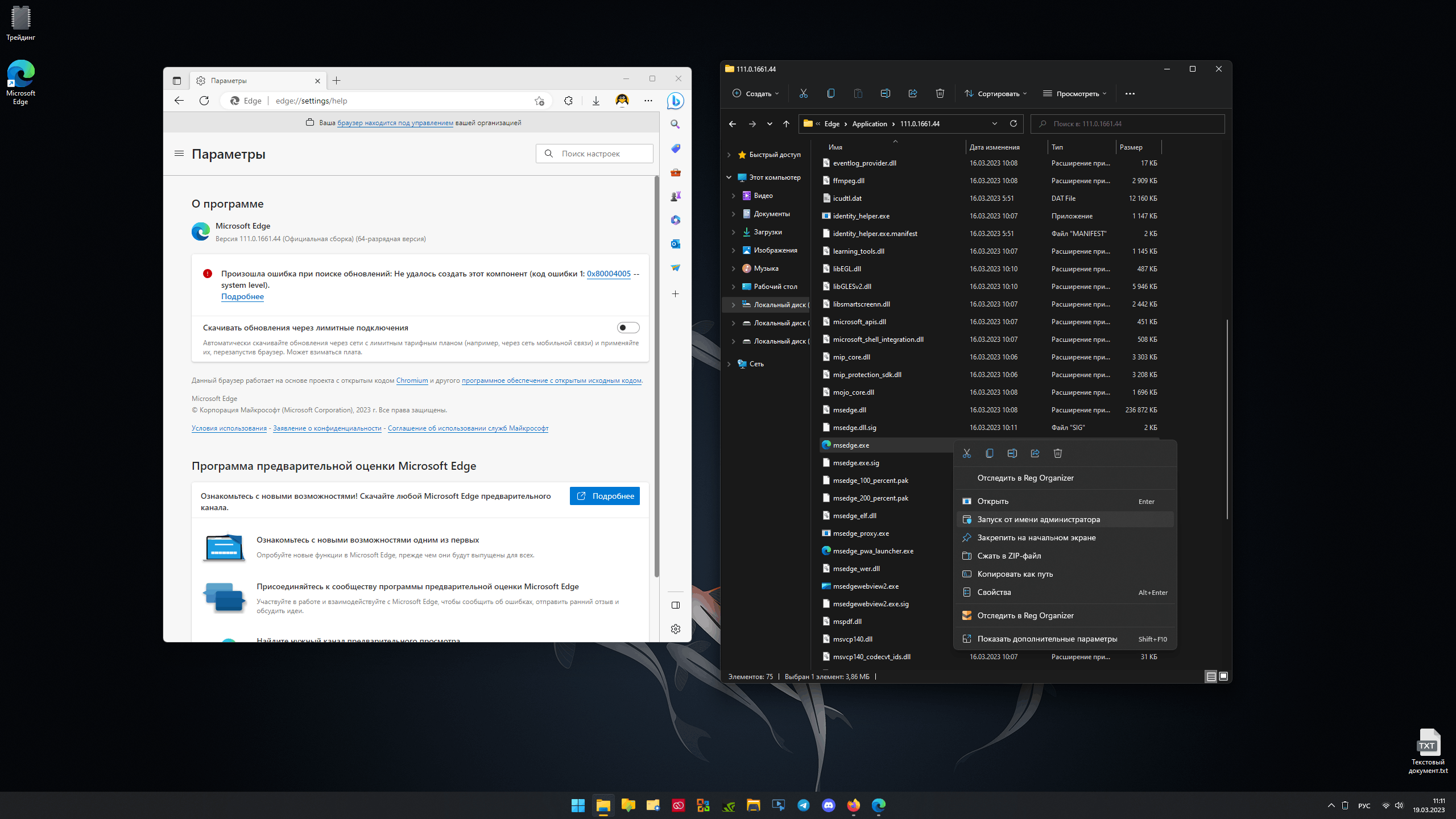The image size is (1456, 819).
Task: Click Extensions puzzle icon in Edge toolbar
Action: [x=568, y=101]
